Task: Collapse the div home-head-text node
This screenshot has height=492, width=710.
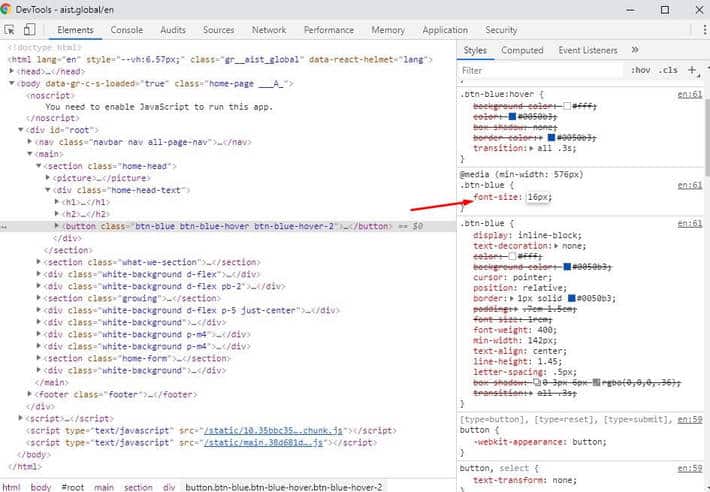Action: click(x=48, y=190)
